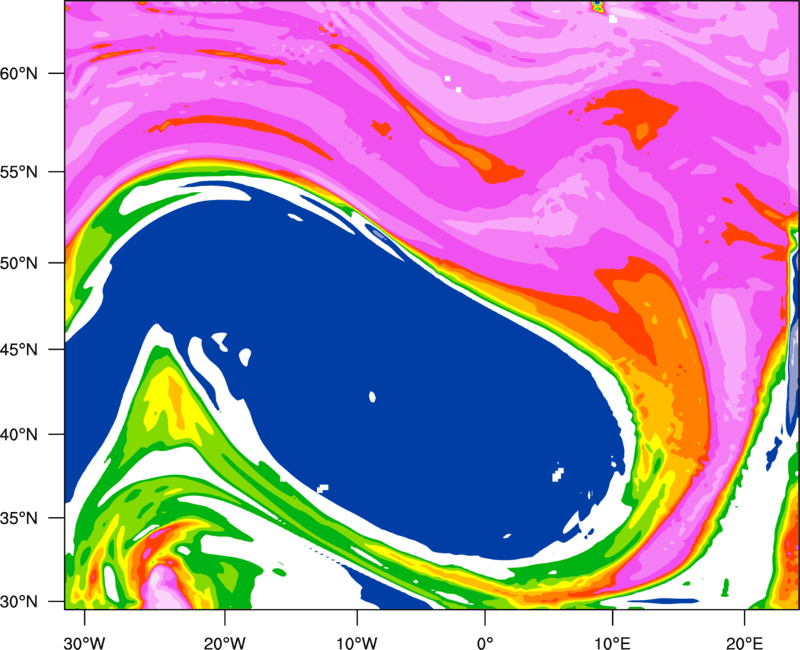The height and width of the screenshot is (650, 800).
Task: Click the 60°N latitude label
Action: pos(19,73)
